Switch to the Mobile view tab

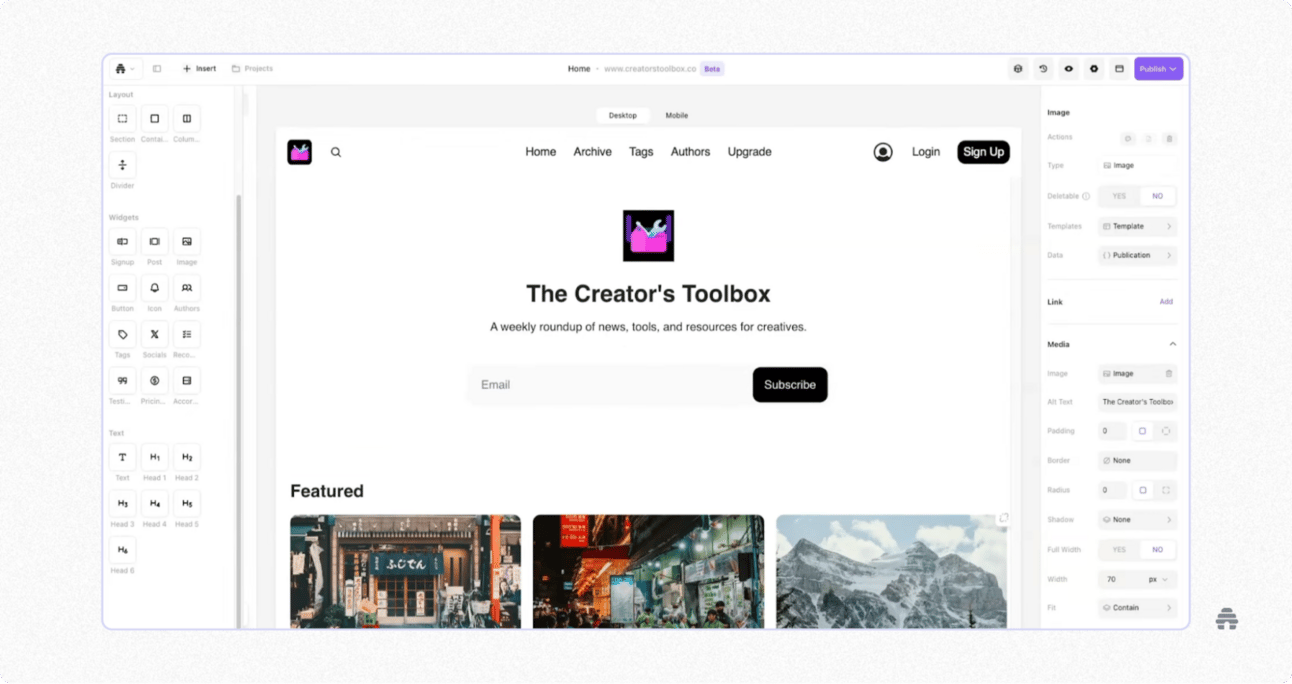click(677, 115)
